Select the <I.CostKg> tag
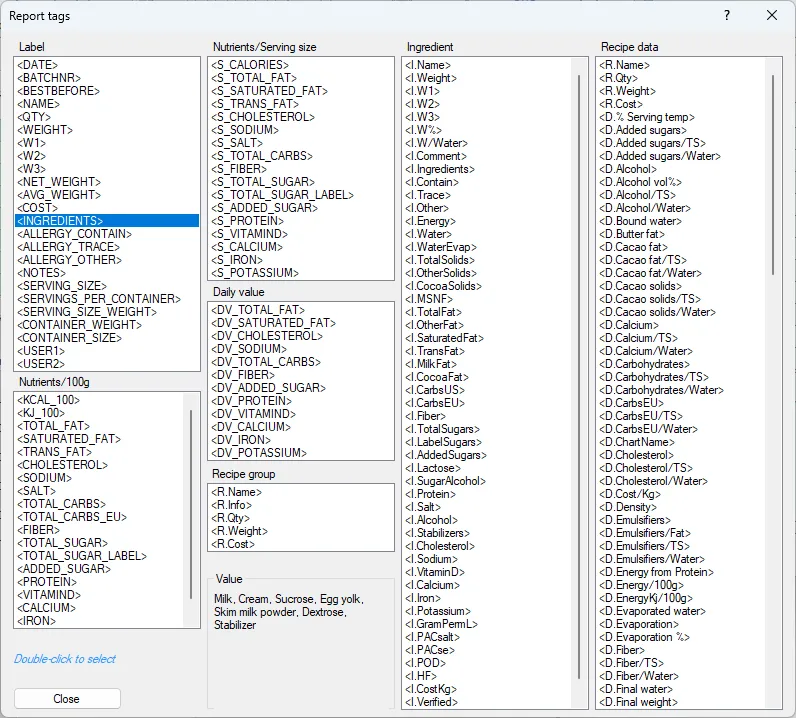796x718 pixels. pyautogui.click(x=430, y=689)
